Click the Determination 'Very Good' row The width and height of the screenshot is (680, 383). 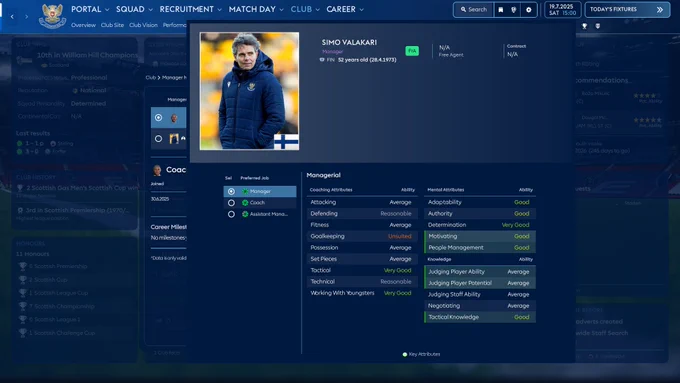pos(479,225)
